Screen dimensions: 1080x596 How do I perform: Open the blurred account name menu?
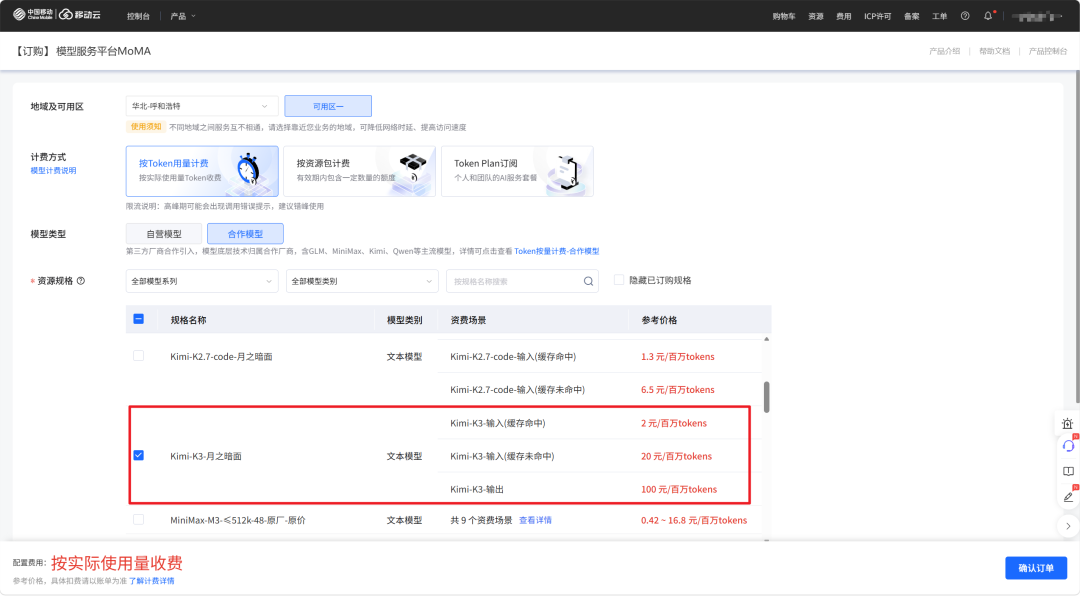[1037, 16]
